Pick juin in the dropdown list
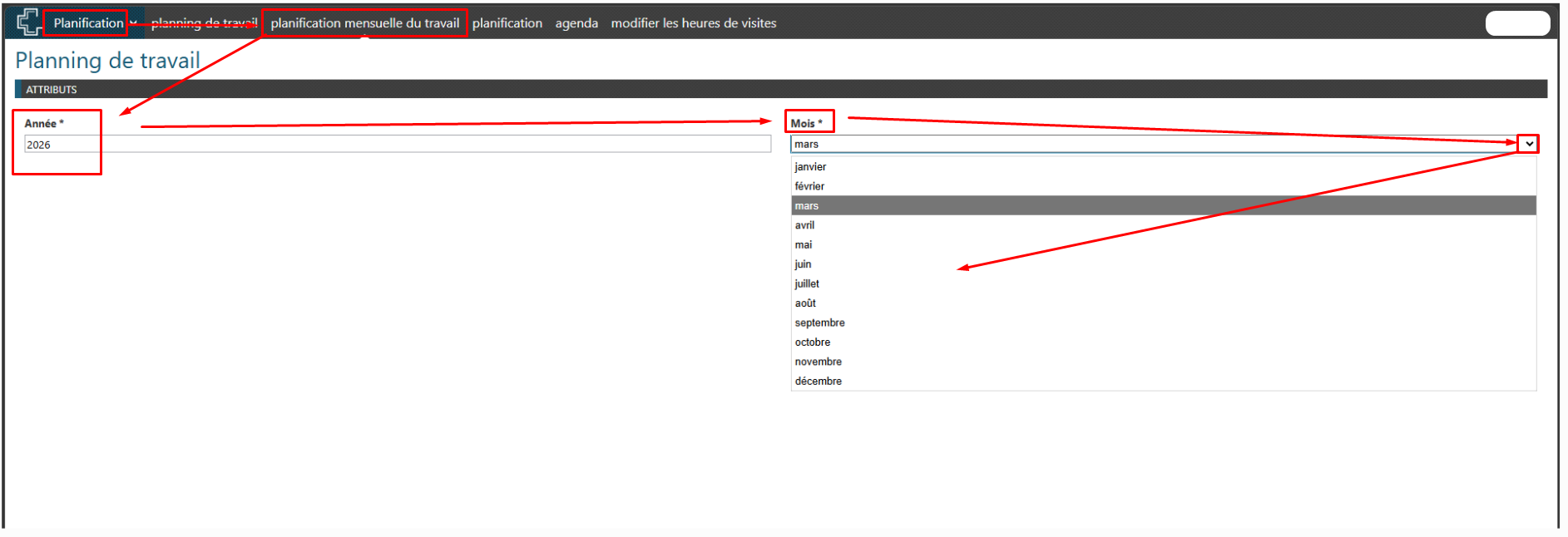The width and height of the screenshot is (1568, 537). (1163, 264)
